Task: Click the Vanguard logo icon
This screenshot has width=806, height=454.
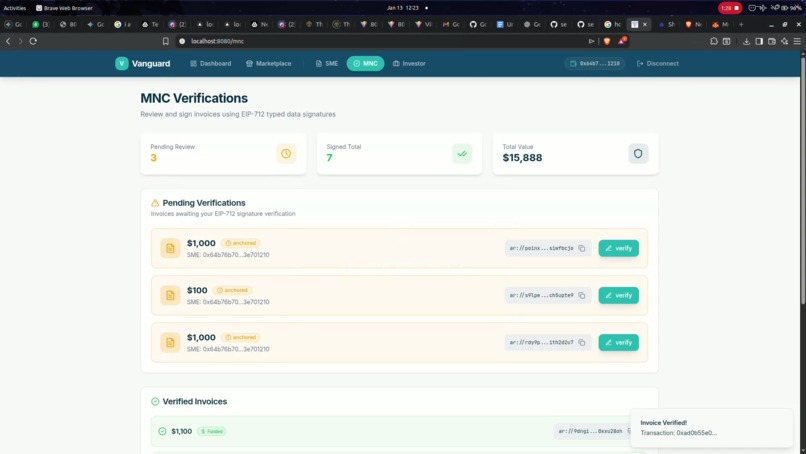Action: 121,63
